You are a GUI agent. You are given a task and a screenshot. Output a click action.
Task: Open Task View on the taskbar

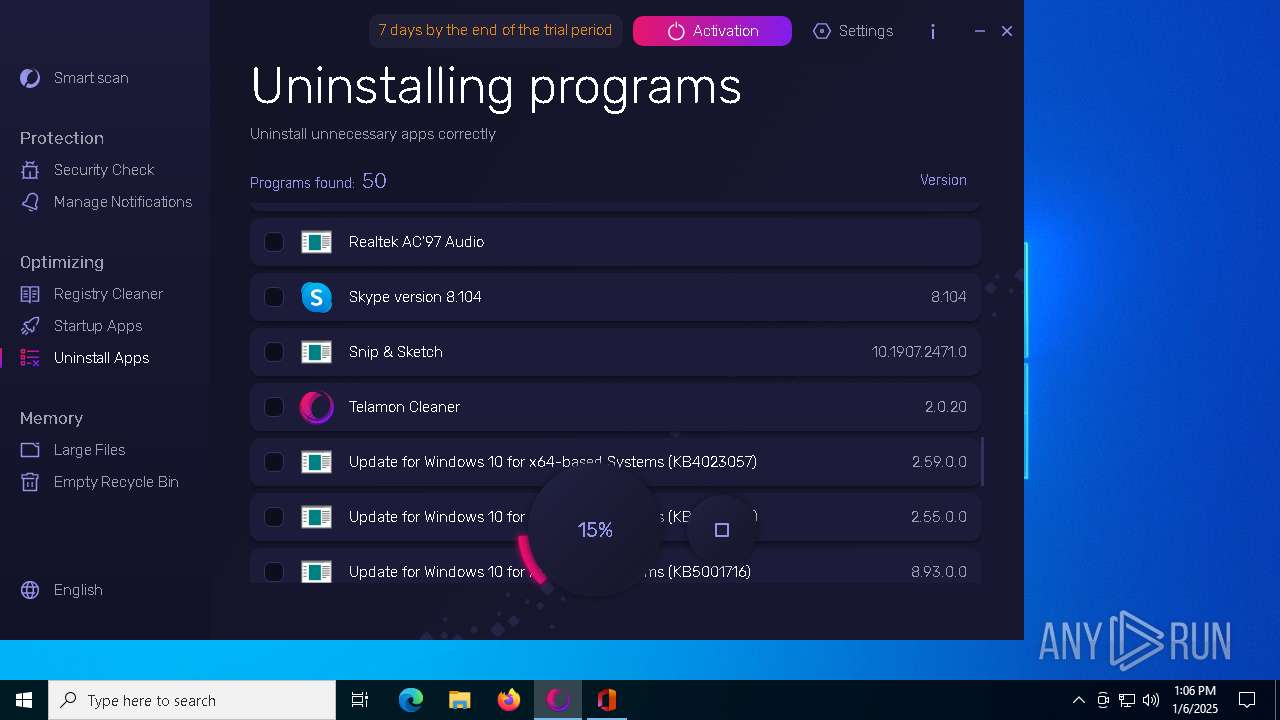[x=360, y=700]
